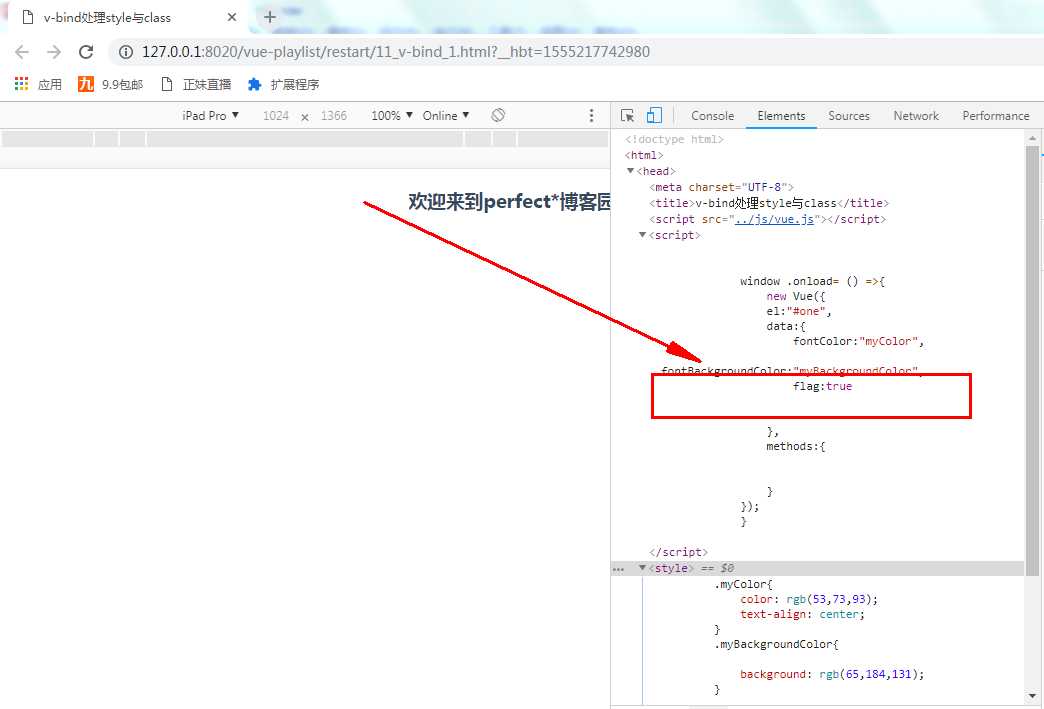Switch to the Console tab

pyautogui.click(x=712, y=116)
